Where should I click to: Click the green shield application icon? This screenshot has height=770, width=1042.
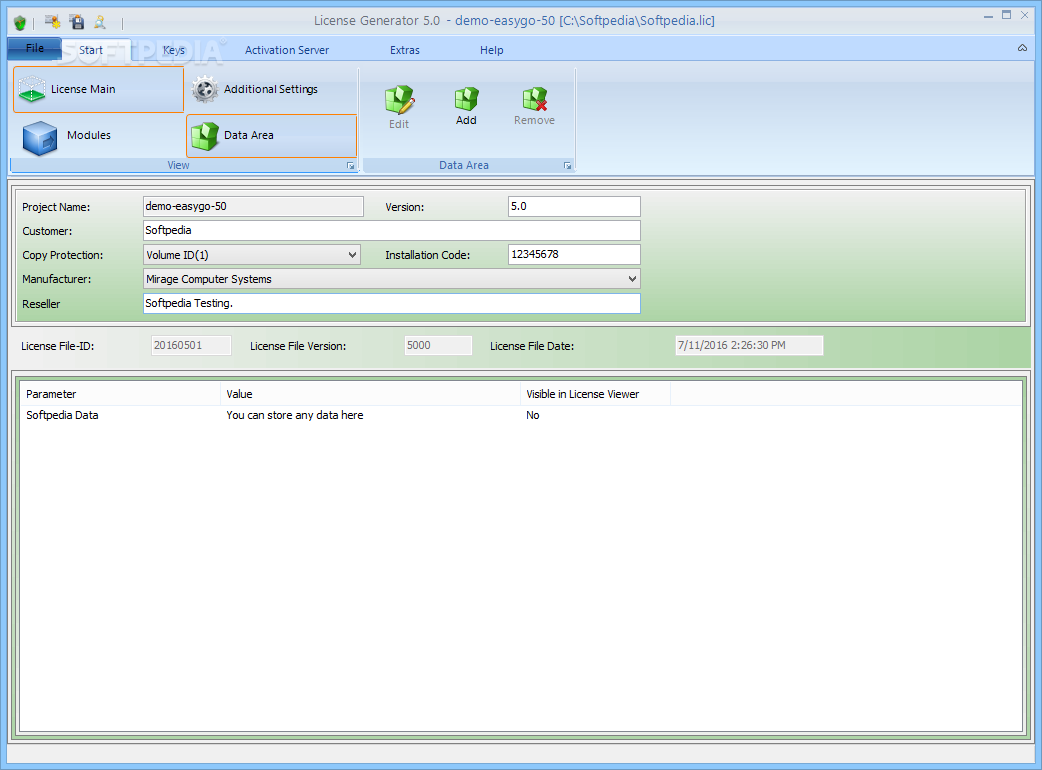[20, 23]
